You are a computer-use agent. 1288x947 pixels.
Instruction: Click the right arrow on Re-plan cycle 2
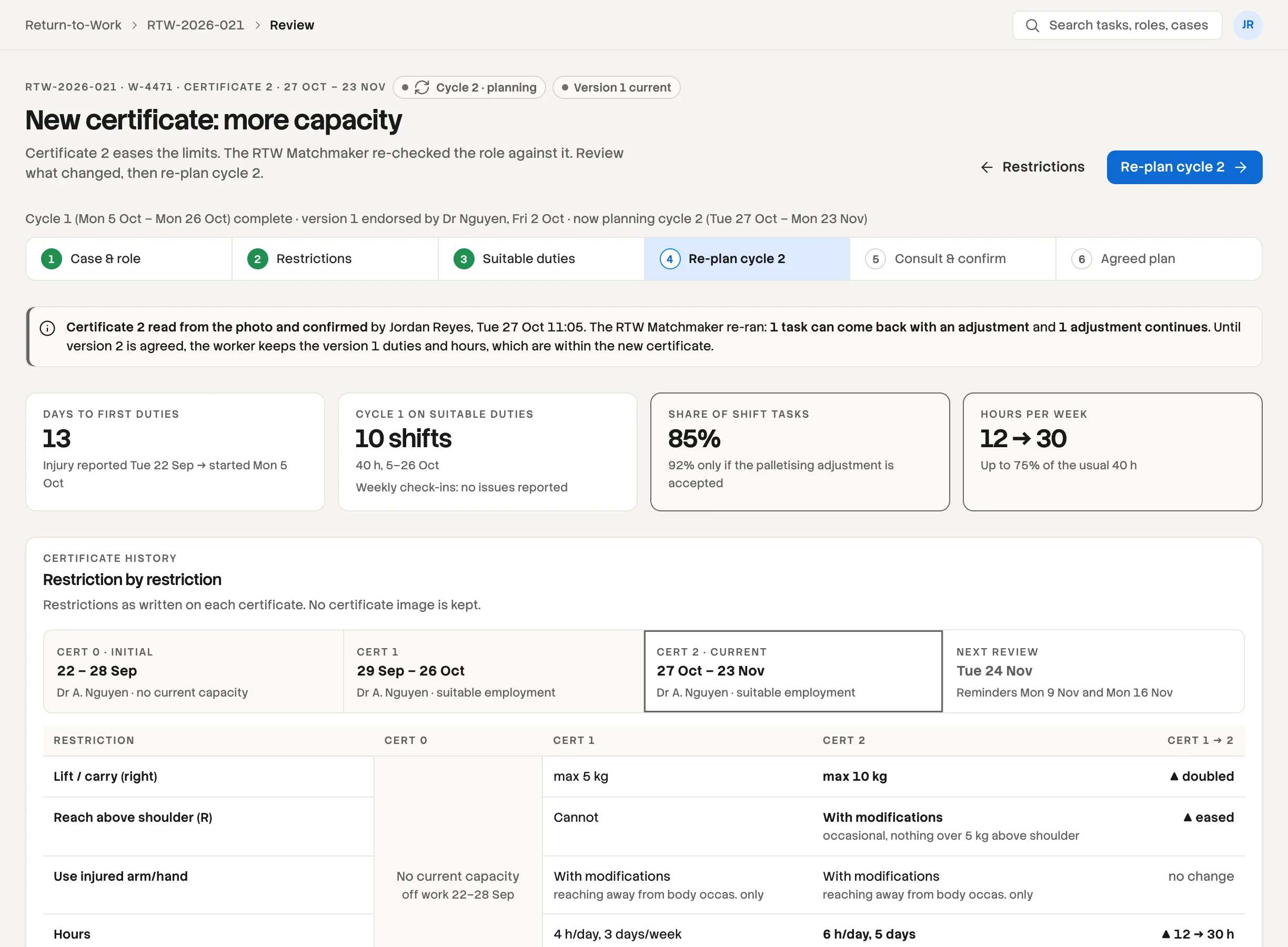1241,167
